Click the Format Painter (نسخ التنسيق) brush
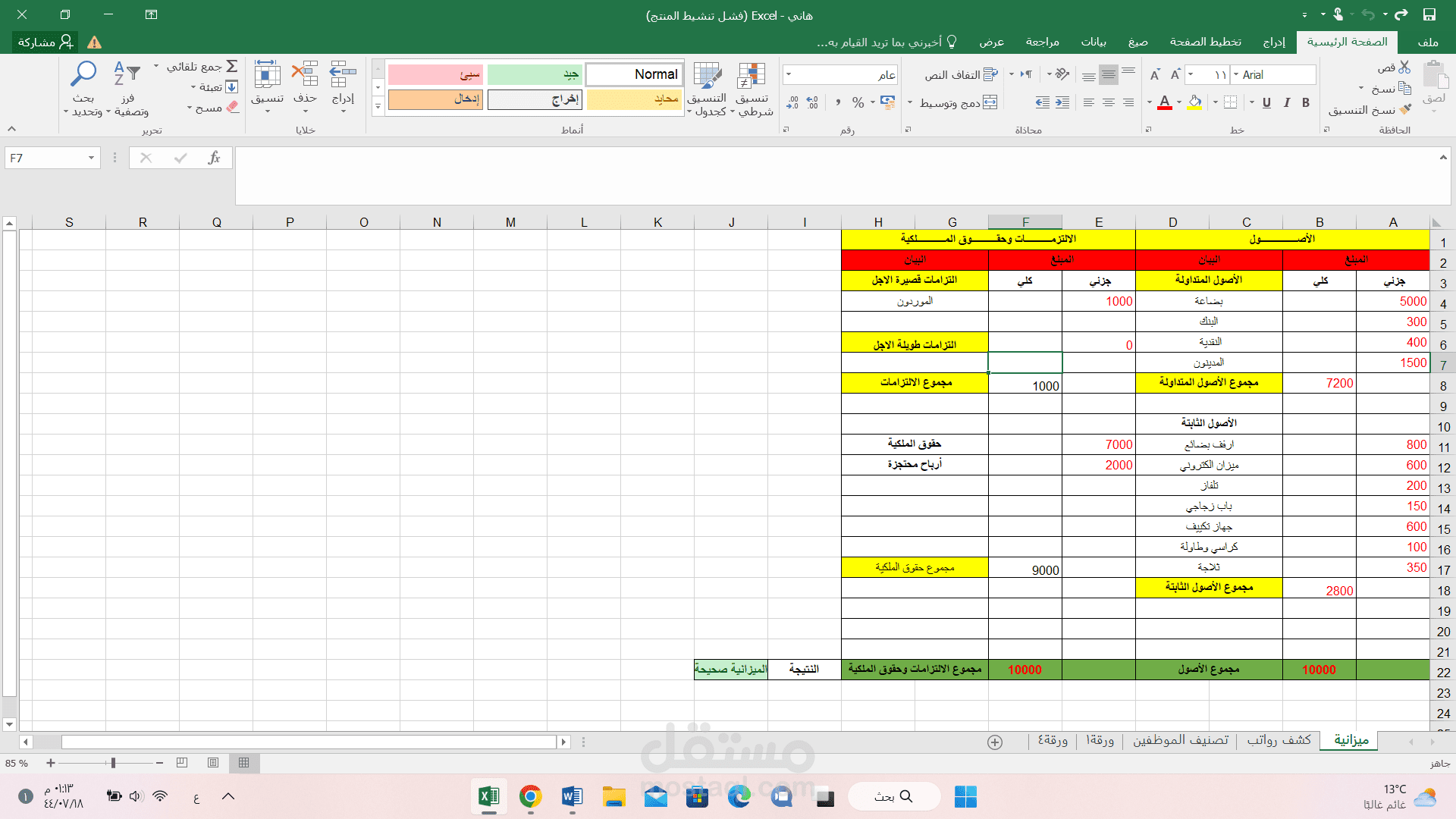The width and height of the screenshot is (1456, 819). coord(1405,110)
